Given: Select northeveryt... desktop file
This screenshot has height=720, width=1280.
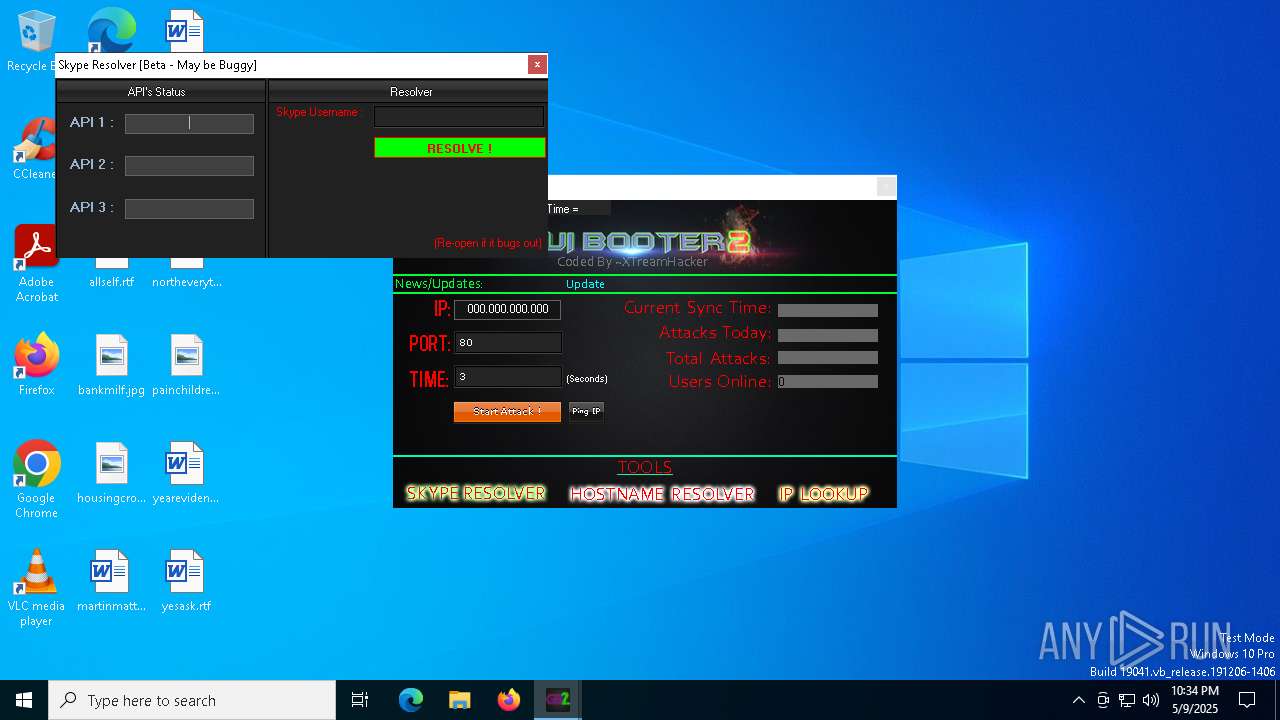Looking at the screenshot, I should point(186,275).
